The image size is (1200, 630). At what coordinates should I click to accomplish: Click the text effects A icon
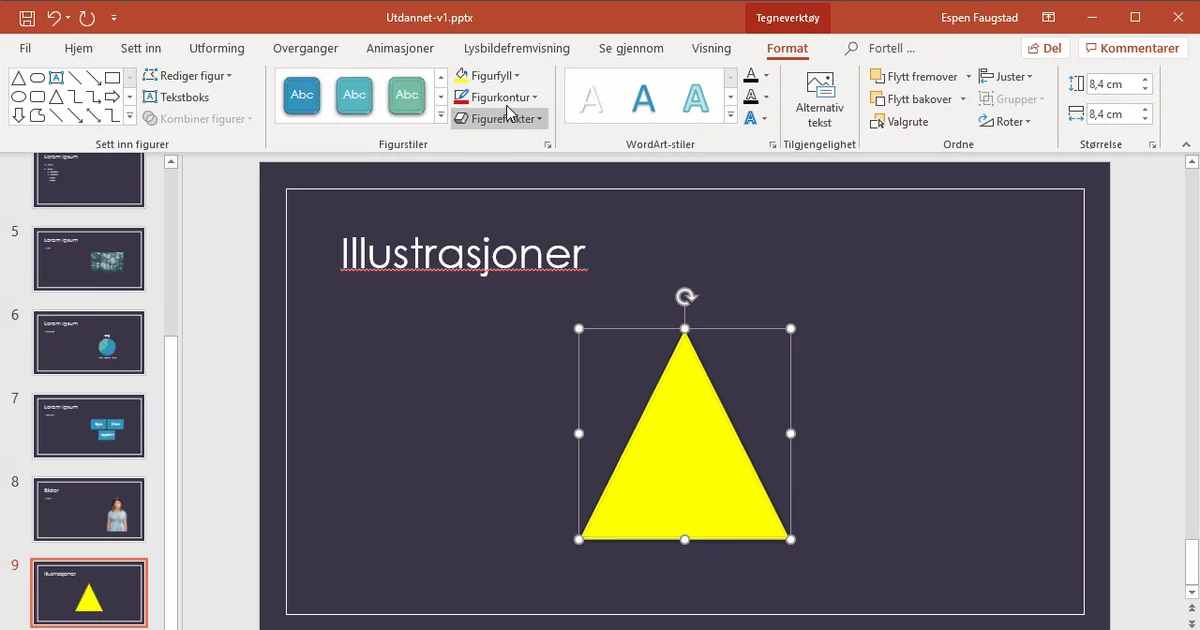pyautogui.click(x=751, y=118)
